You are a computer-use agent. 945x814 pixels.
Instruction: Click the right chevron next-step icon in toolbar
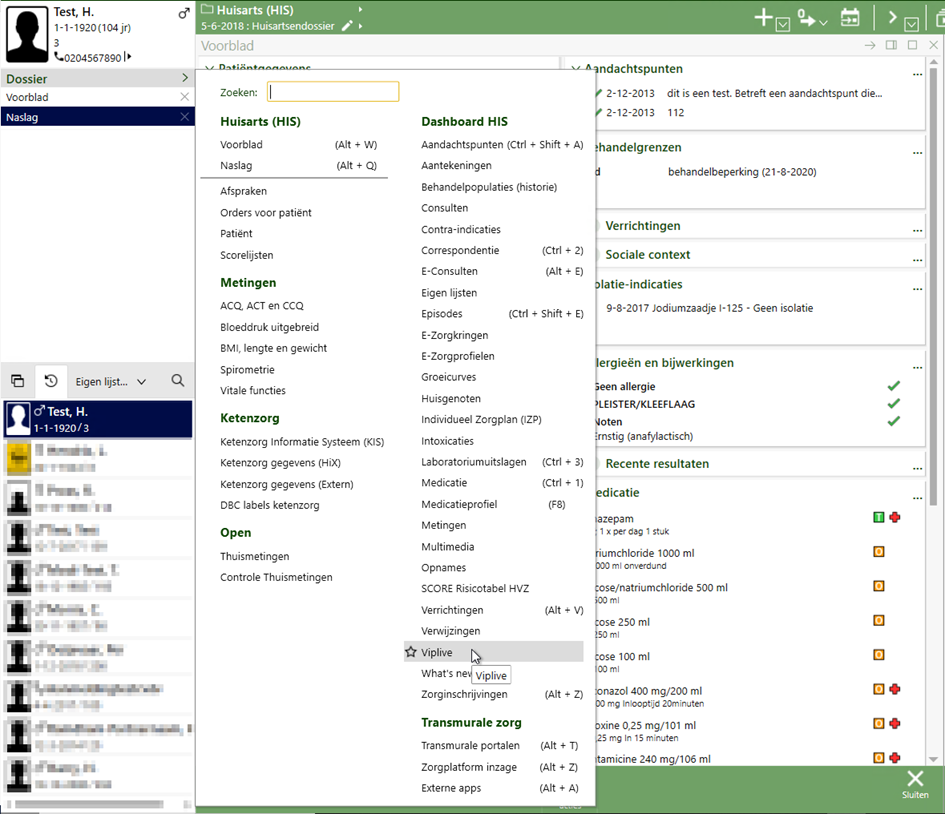click(x=893, y=17)
